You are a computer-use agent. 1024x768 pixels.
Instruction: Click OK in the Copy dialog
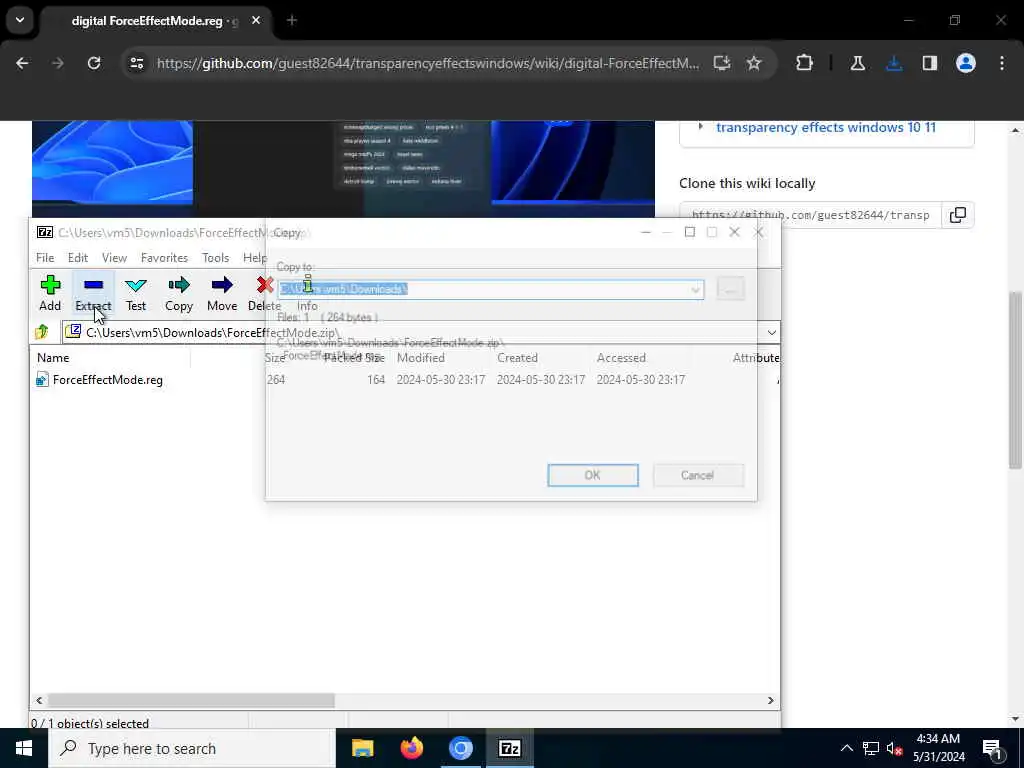tap(592, 475)
